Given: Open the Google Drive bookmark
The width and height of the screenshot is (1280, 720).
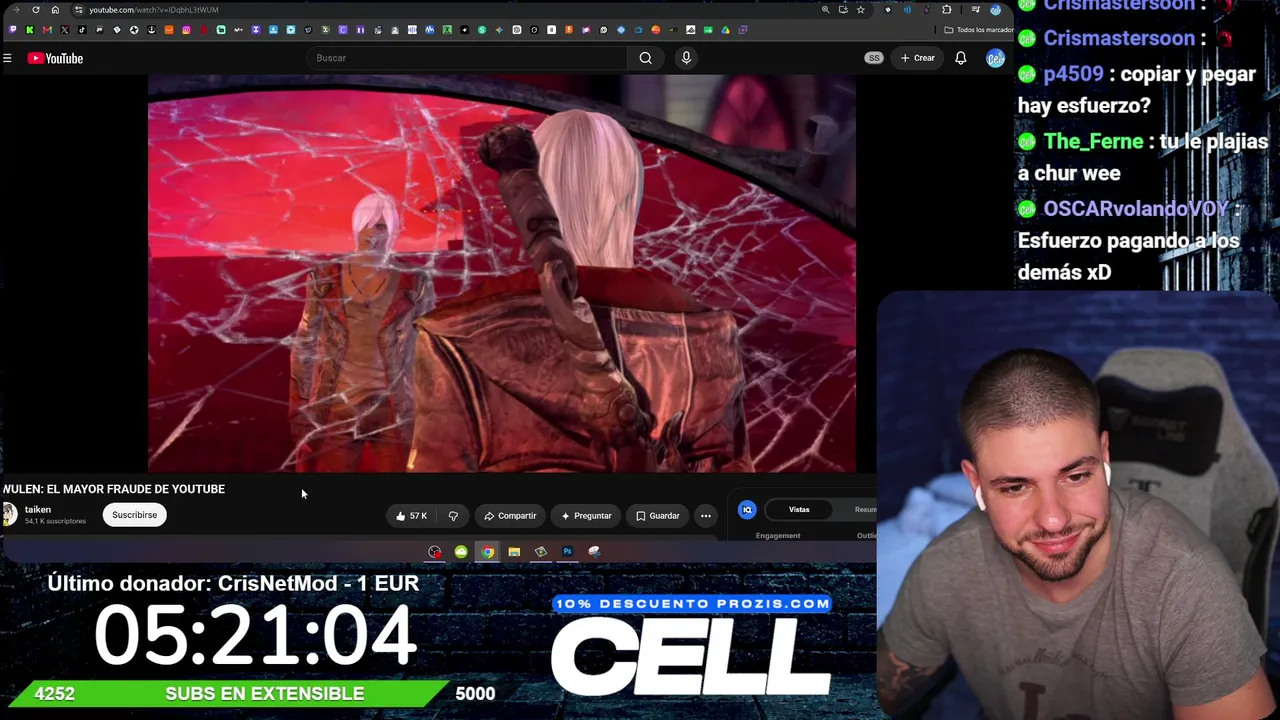Looking at the screenshot, I should [725, 30].
